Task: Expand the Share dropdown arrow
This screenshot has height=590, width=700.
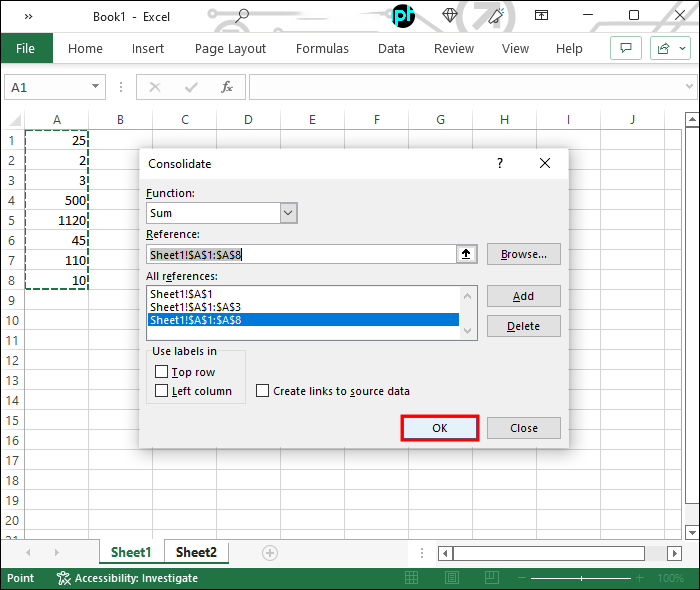Action: coord(683,48)
